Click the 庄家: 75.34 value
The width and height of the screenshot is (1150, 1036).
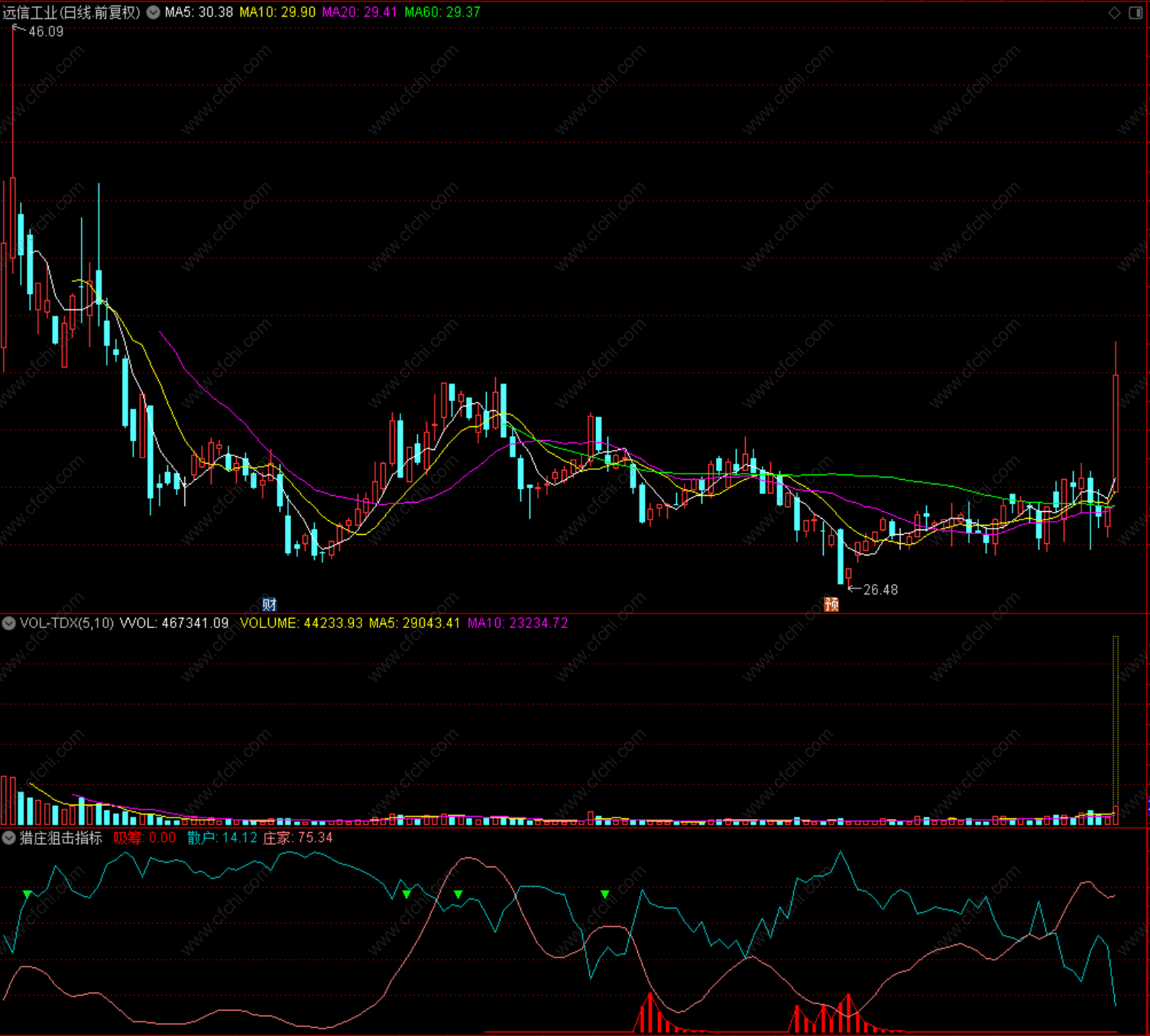tap(298, 838)
